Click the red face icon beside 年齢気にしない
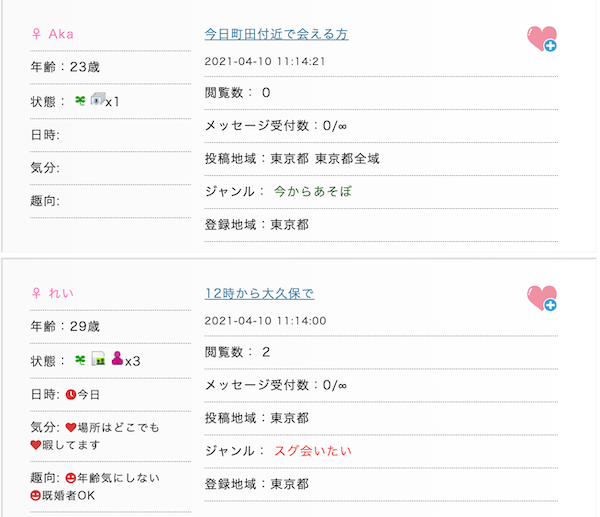This screenshot has height=517, width=600. click(70, 478)
